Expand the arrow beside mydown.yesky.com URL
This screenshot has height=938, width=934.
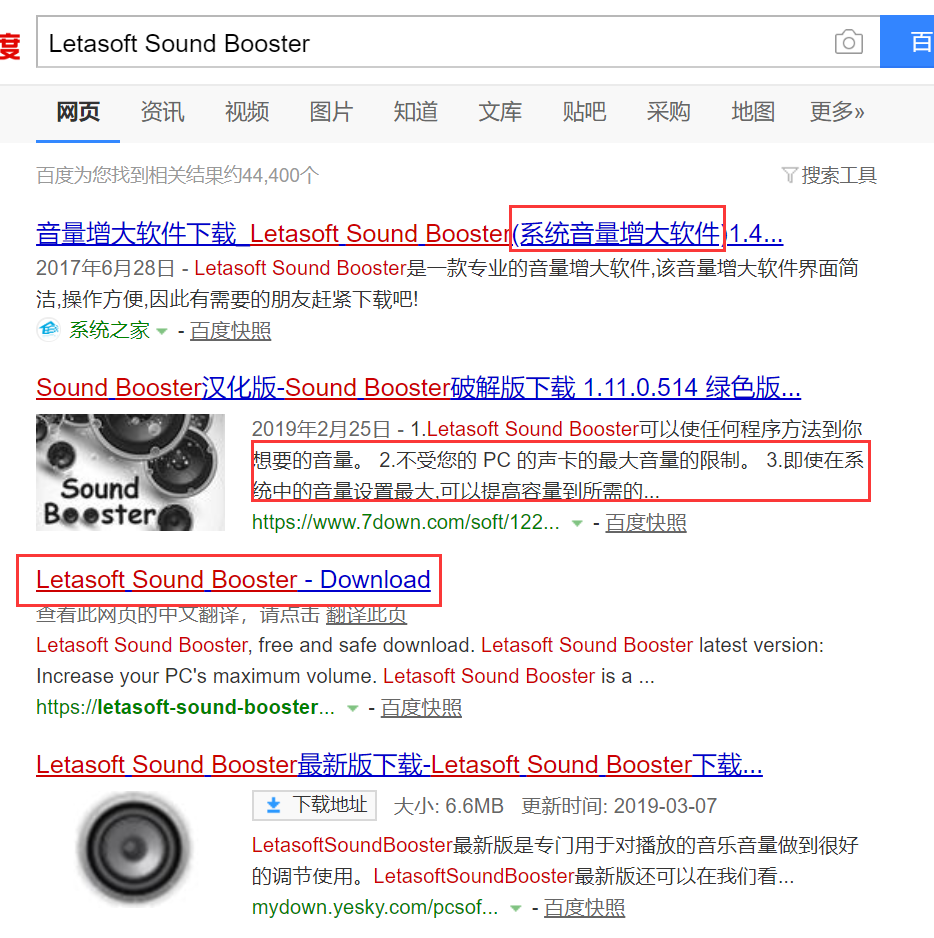[x=516, y=909]
